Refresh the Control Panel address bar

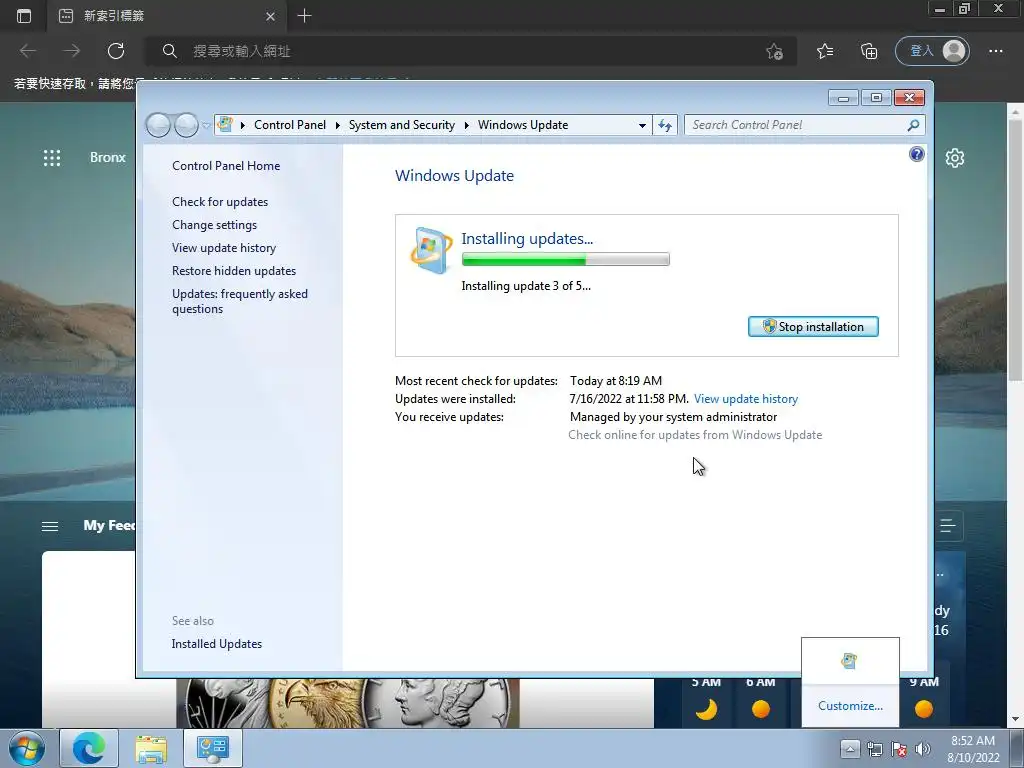665,125
